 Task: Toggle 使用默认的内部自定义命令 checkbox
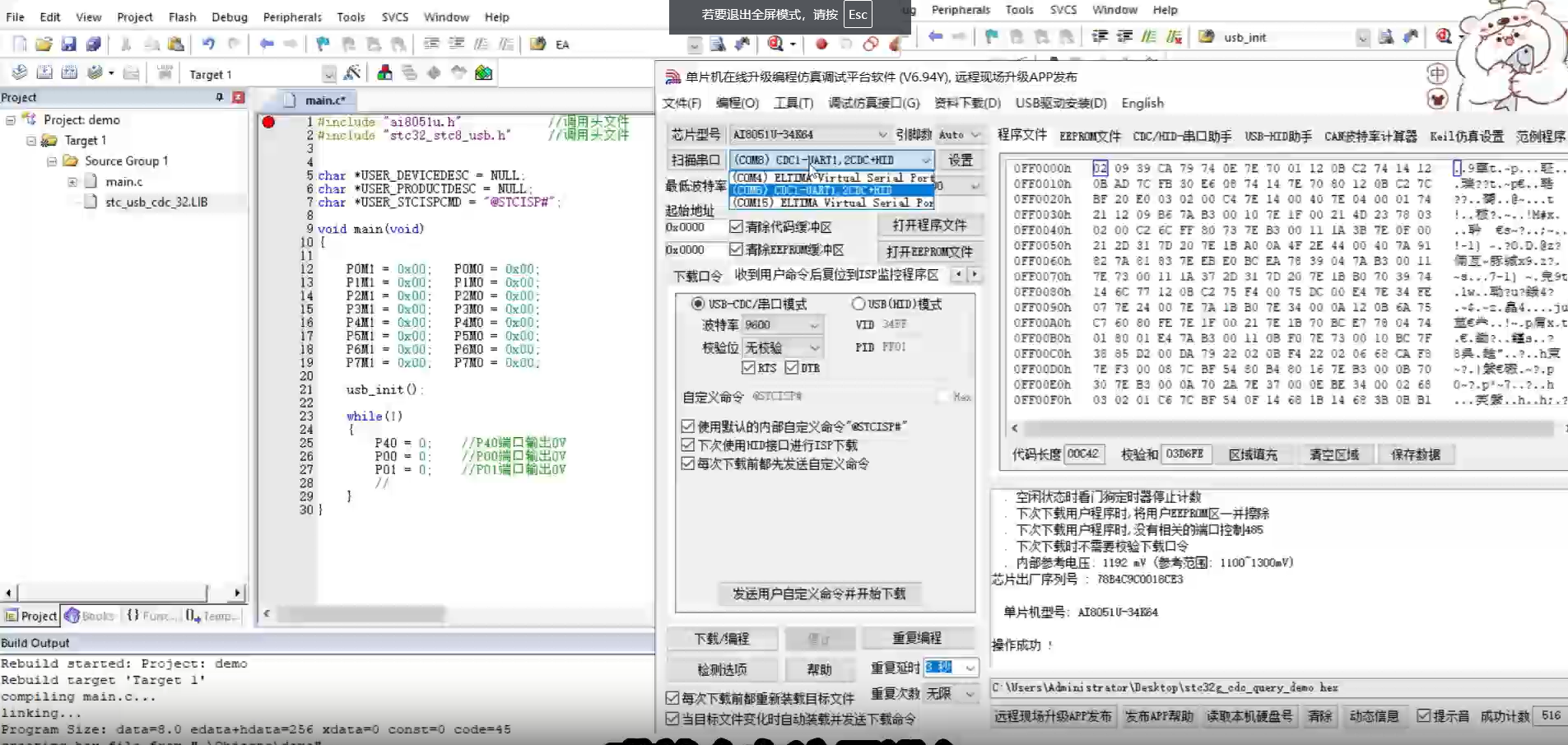click(x=688, y=426)
